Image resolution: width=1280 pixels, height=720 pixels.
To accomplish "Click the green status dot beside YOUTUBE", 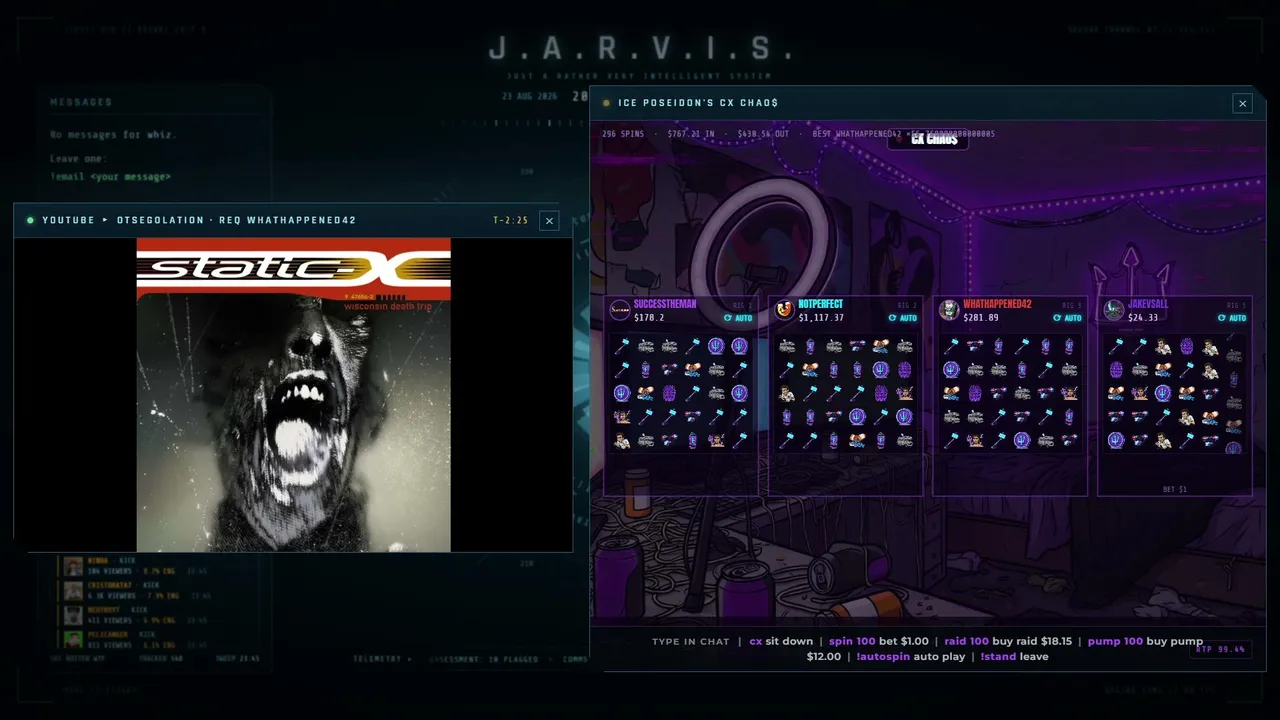I will 30,220.
